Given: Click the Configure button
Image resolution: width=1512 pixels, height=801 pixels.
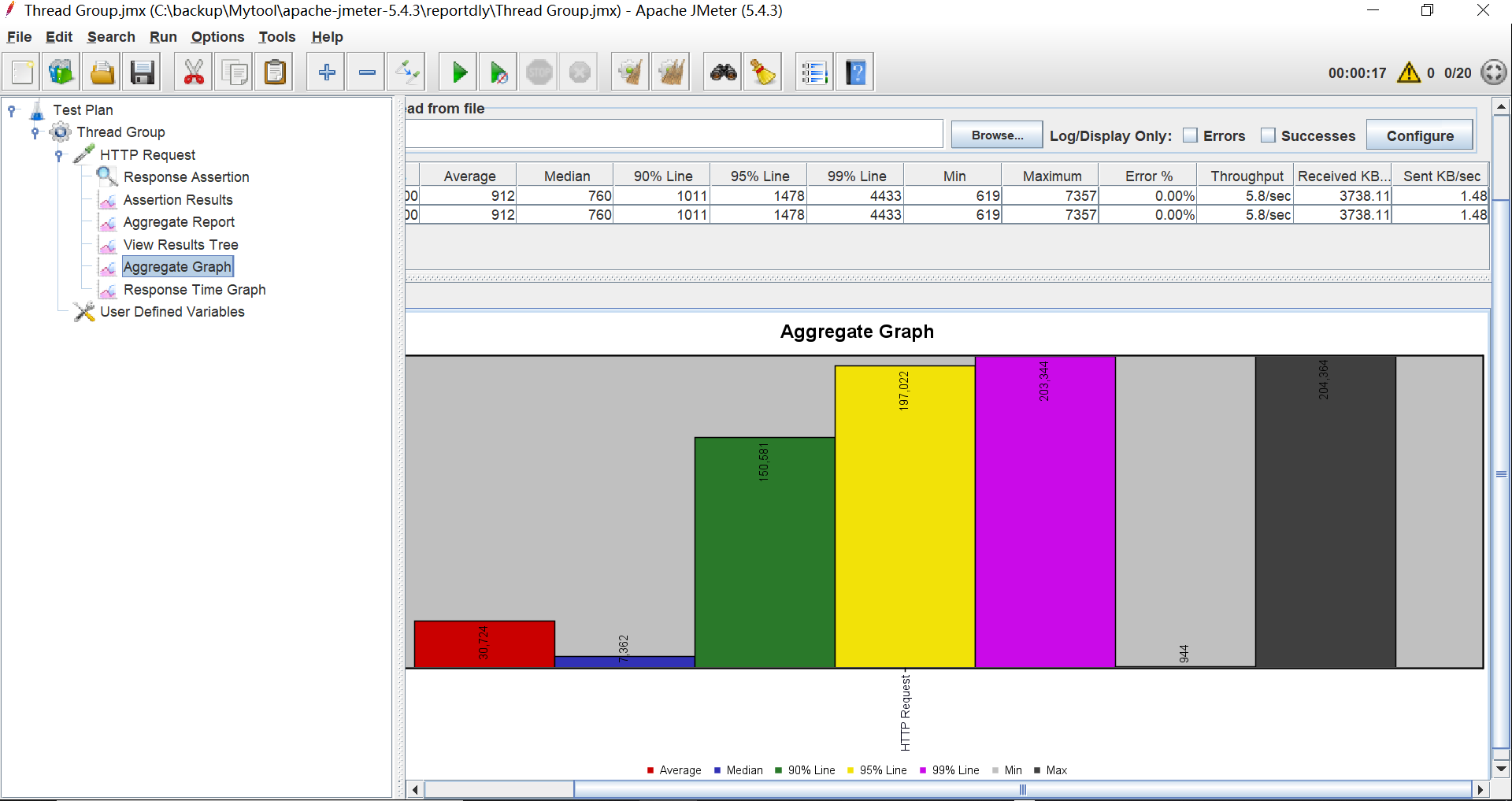Looking at the screenshot, I should tap(1420, 135).
